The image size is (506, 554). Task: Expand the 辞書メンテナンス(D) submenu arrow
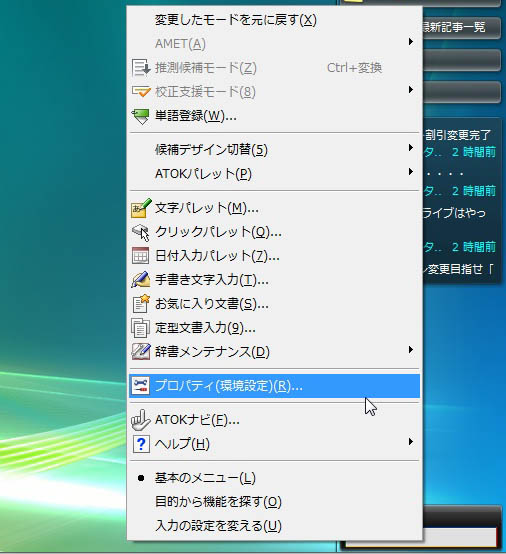tap(411, 350)
